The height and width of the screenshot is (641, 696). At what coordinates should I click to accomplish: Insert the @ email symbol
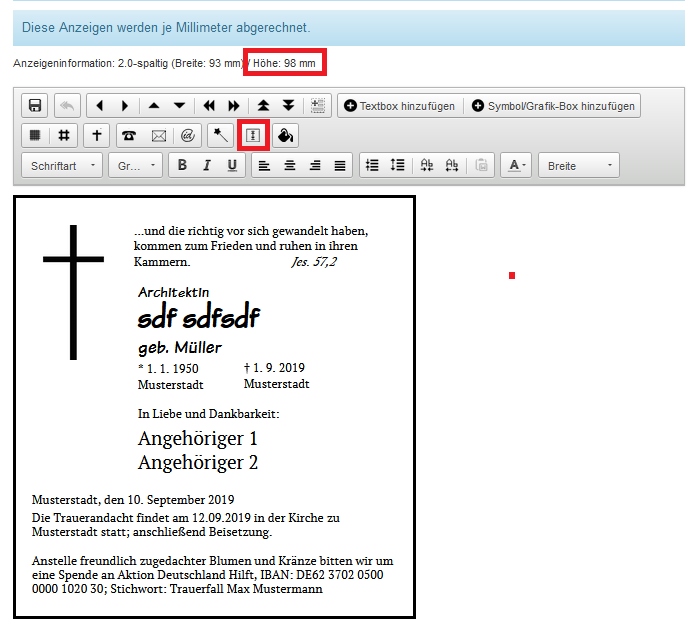pos(188,135)
